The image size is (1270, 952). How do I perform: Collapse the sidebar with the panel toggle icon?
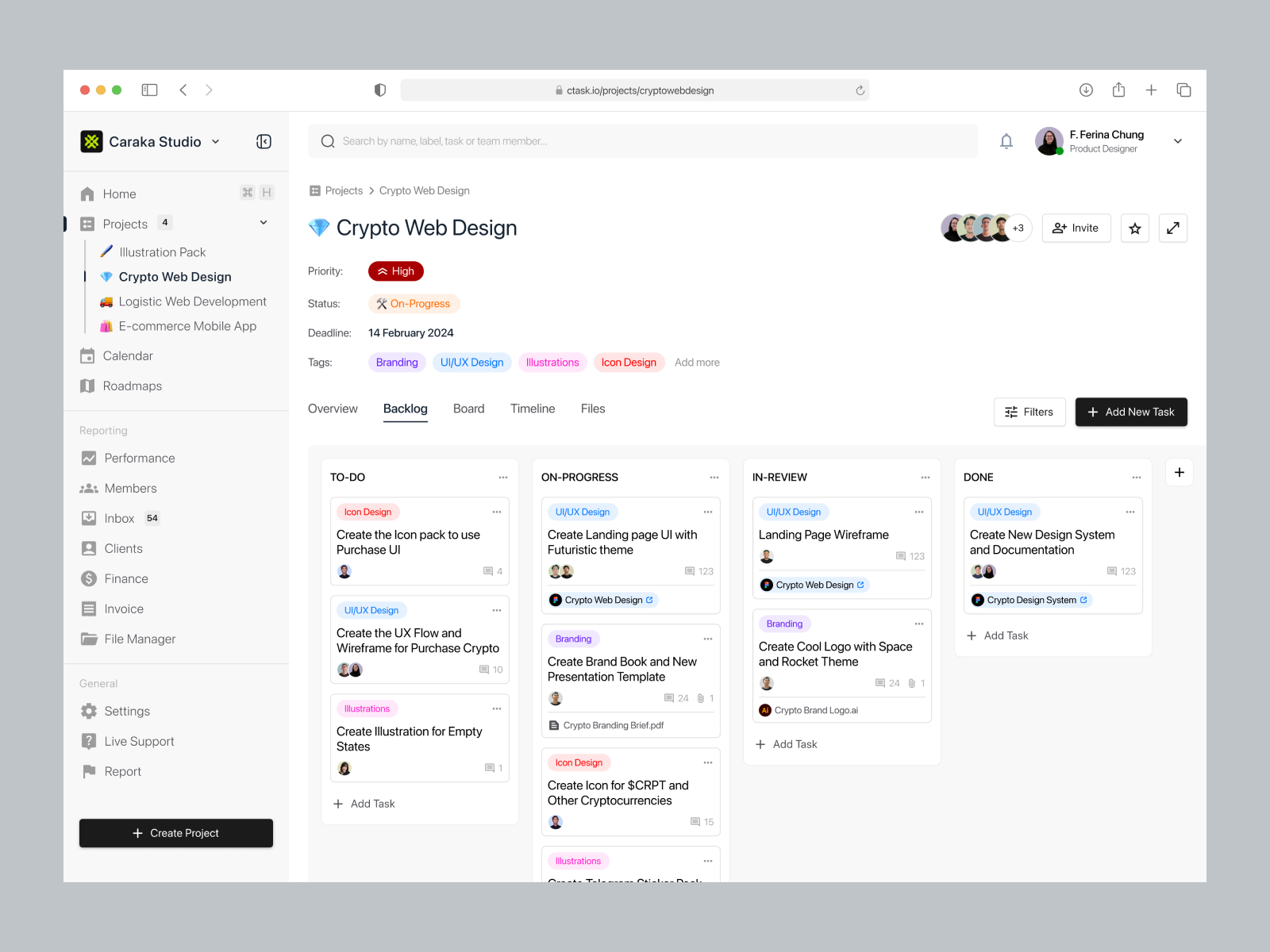coord(263,141)
